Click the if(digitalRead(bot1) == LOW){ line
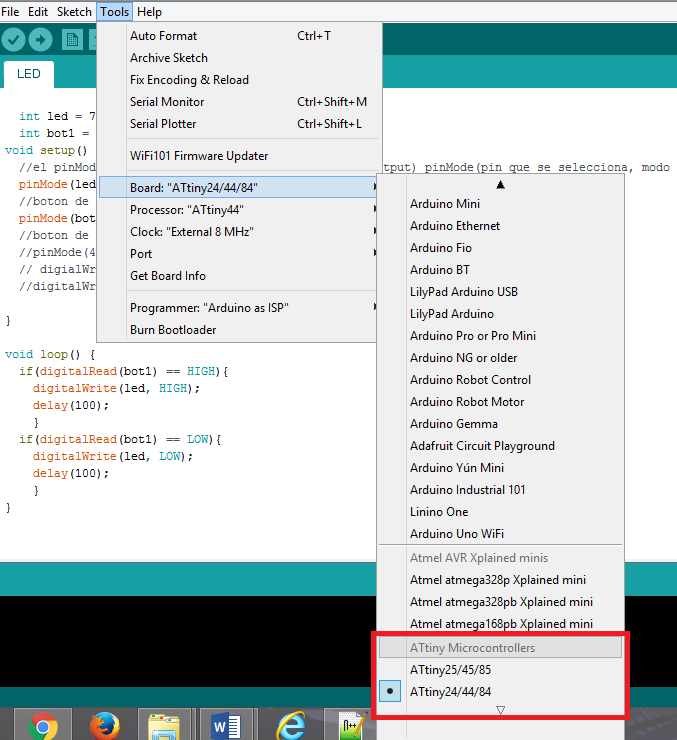 [120, 439]
